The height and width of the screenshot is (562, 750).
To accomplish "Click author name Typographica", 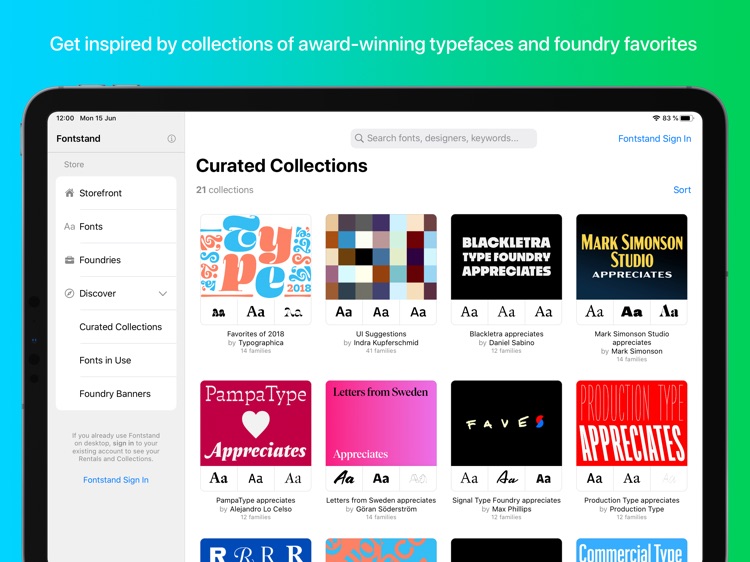I will pos(261,343).
